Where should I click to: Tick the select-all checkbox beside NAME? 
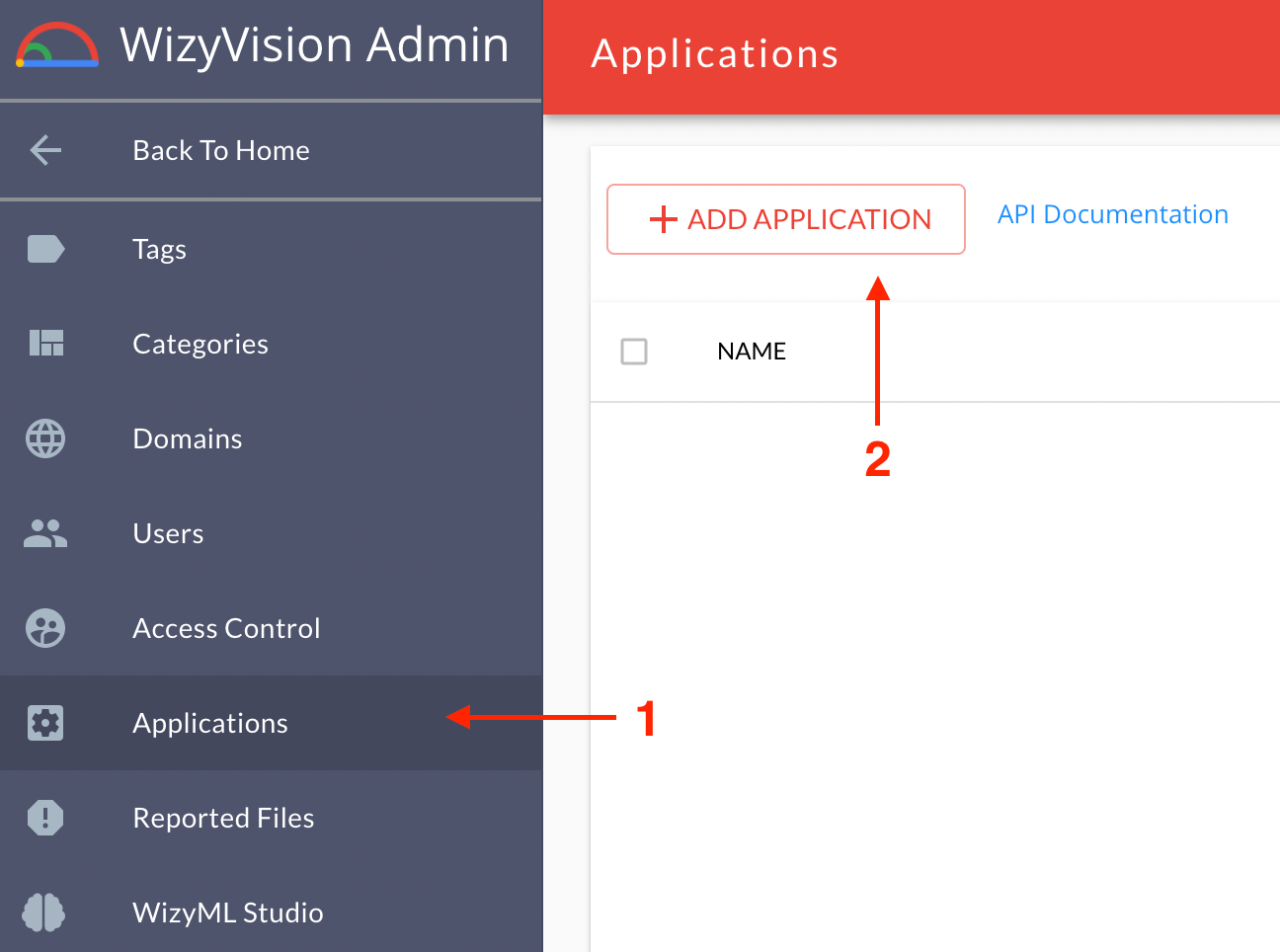pyautogui.click(x=634, y=352)
